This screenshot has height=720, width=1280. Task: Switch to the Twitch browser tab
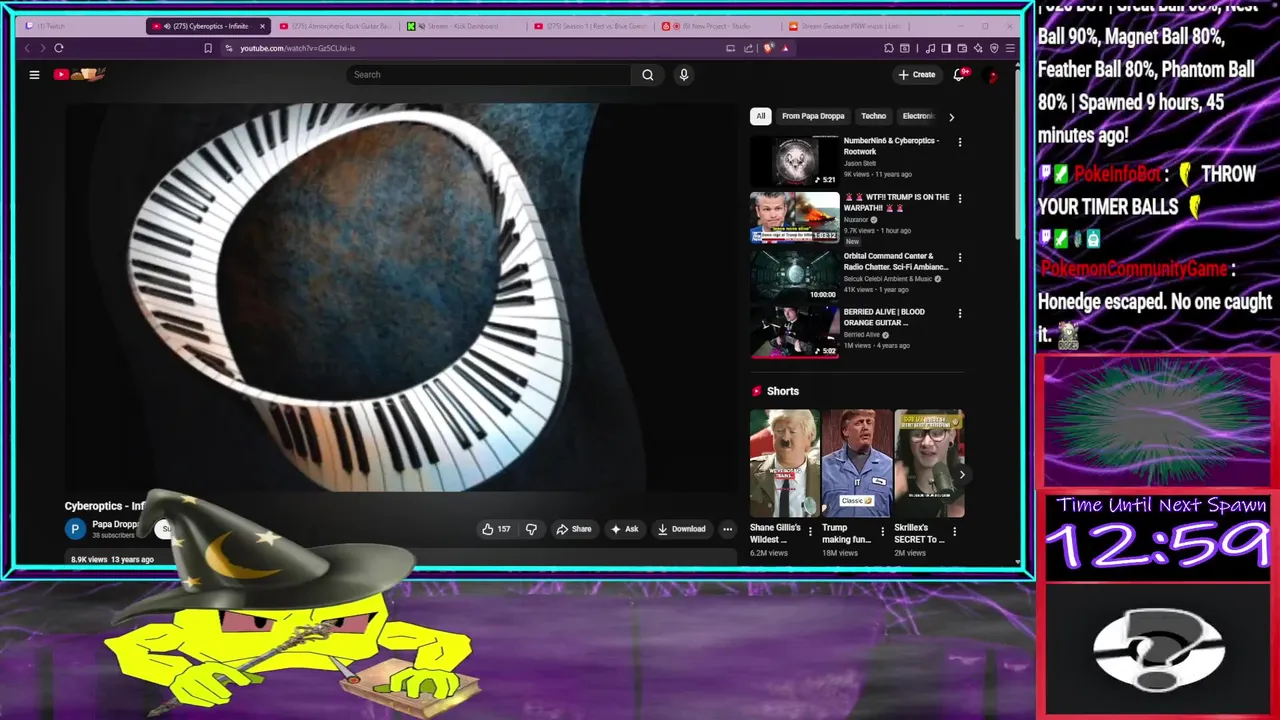pyautogui.click(x=80, y=26)
